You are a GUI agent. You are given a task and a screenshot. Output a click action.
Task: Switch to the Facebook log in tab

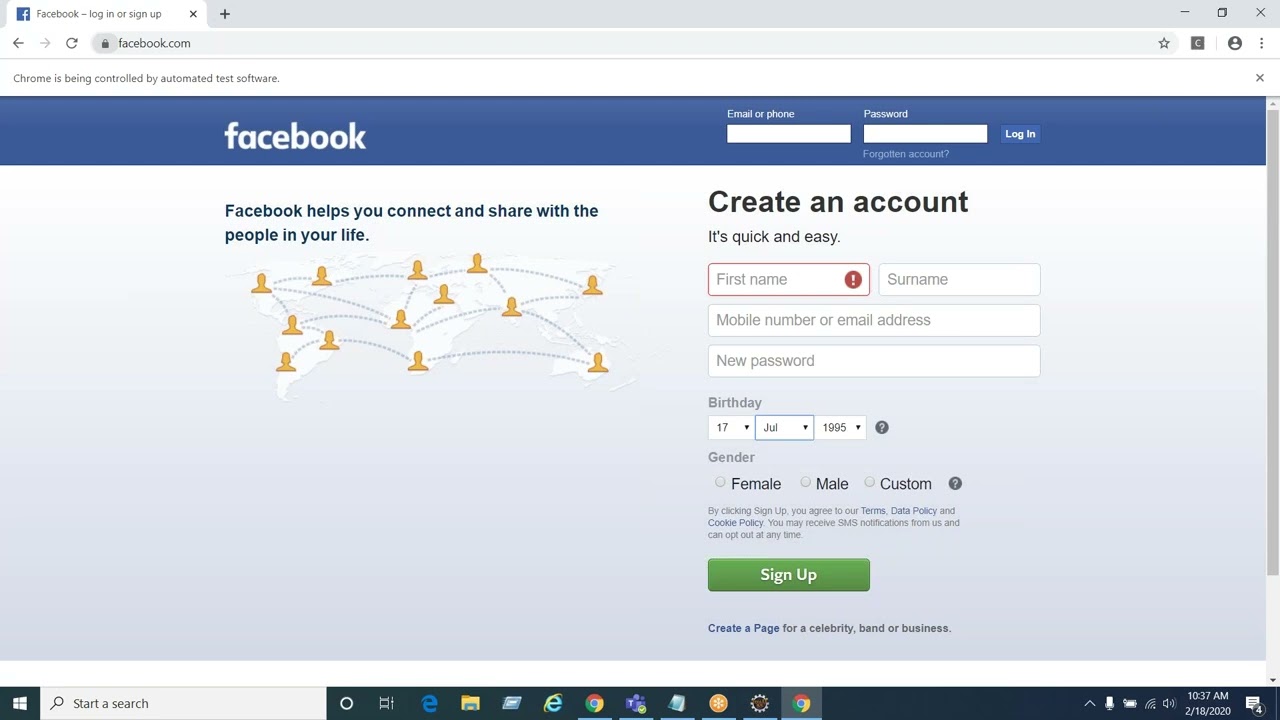click(x=105, y=14)
